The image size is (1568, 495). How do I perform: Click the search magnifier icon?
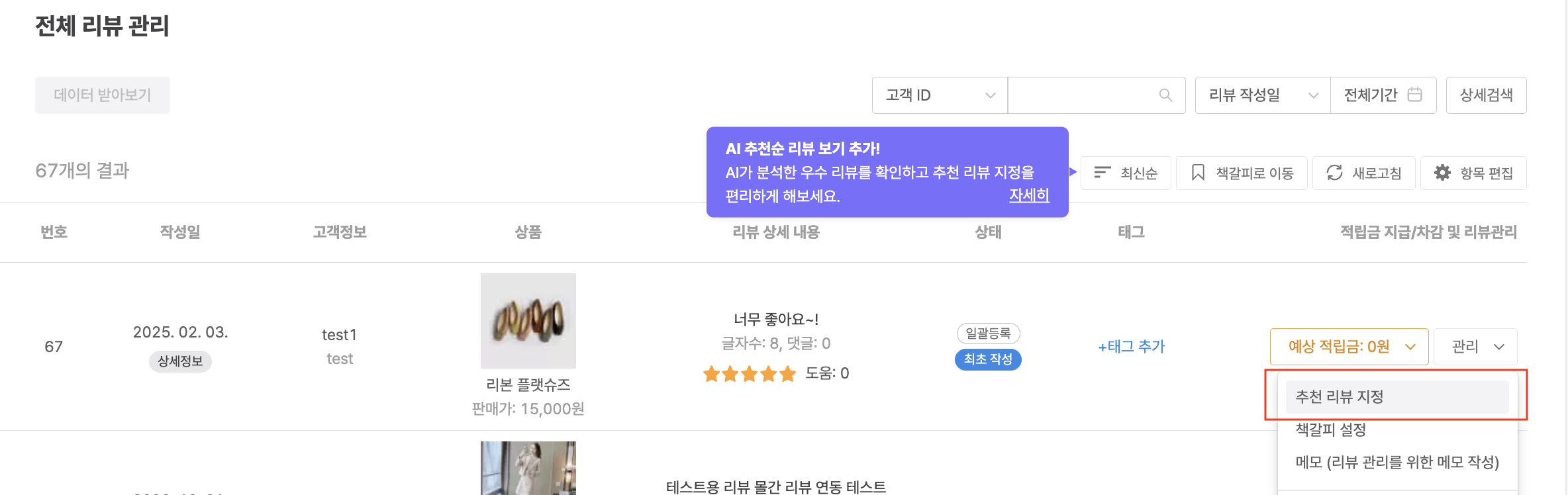pos(1165,95)
